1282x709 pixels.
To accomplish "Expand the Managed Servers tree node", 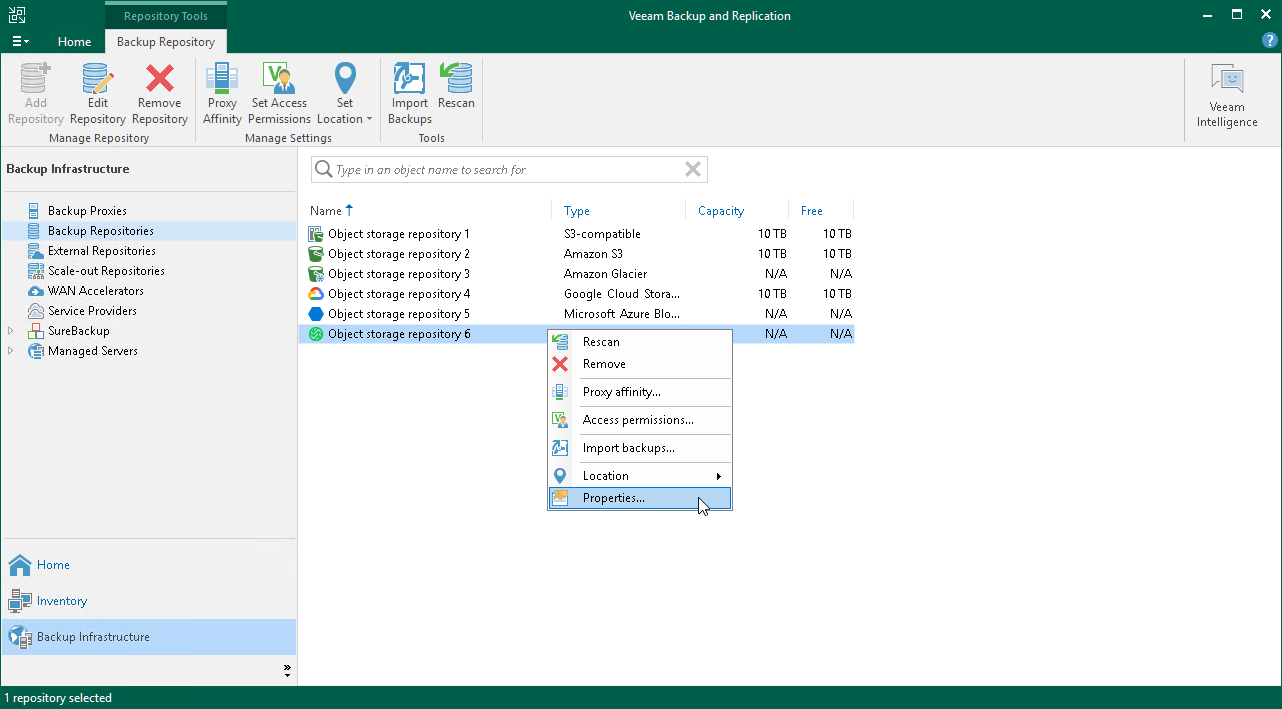I will click(x=9, y=351).
